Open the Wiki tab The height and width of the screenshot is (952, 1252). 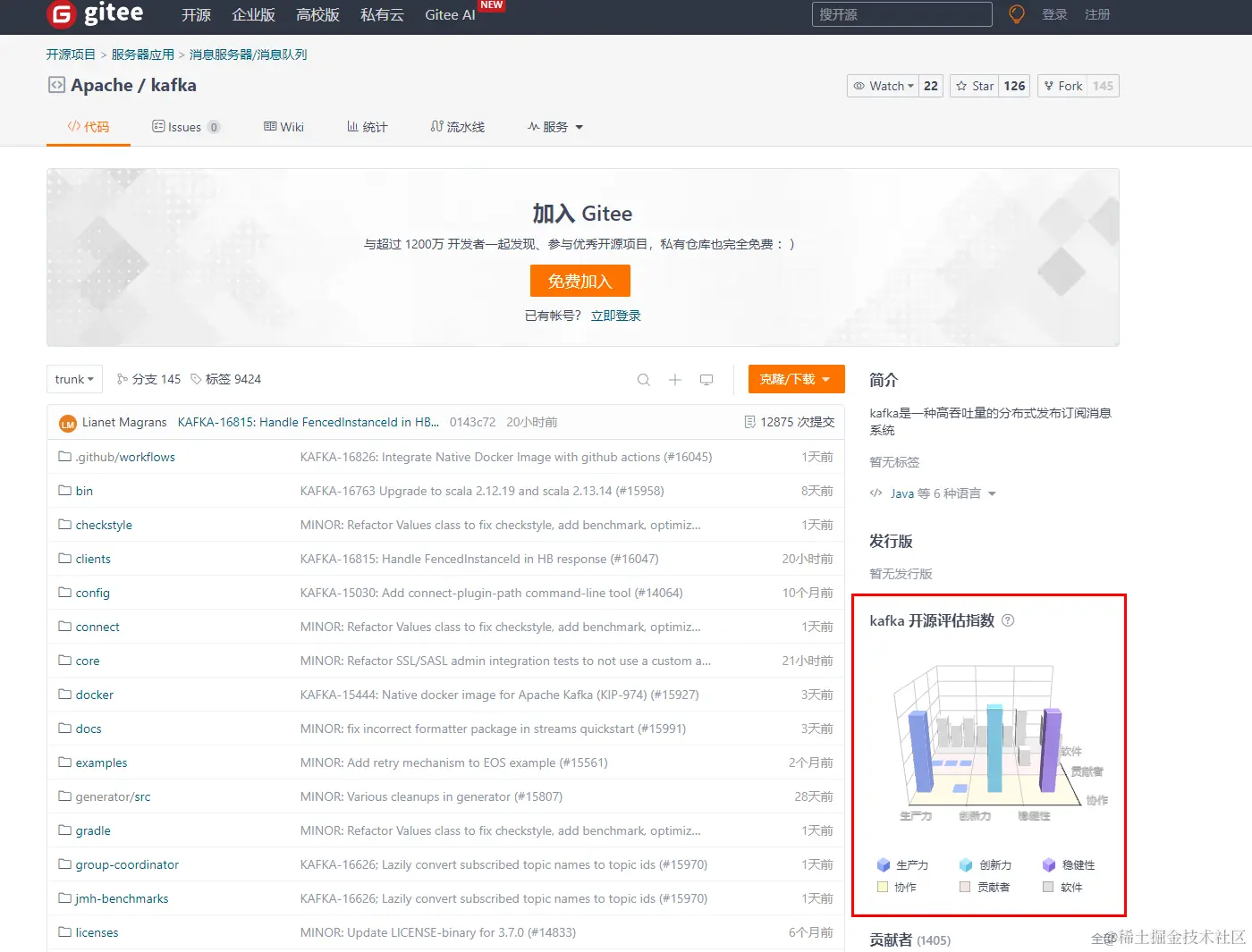click(283, 126)
